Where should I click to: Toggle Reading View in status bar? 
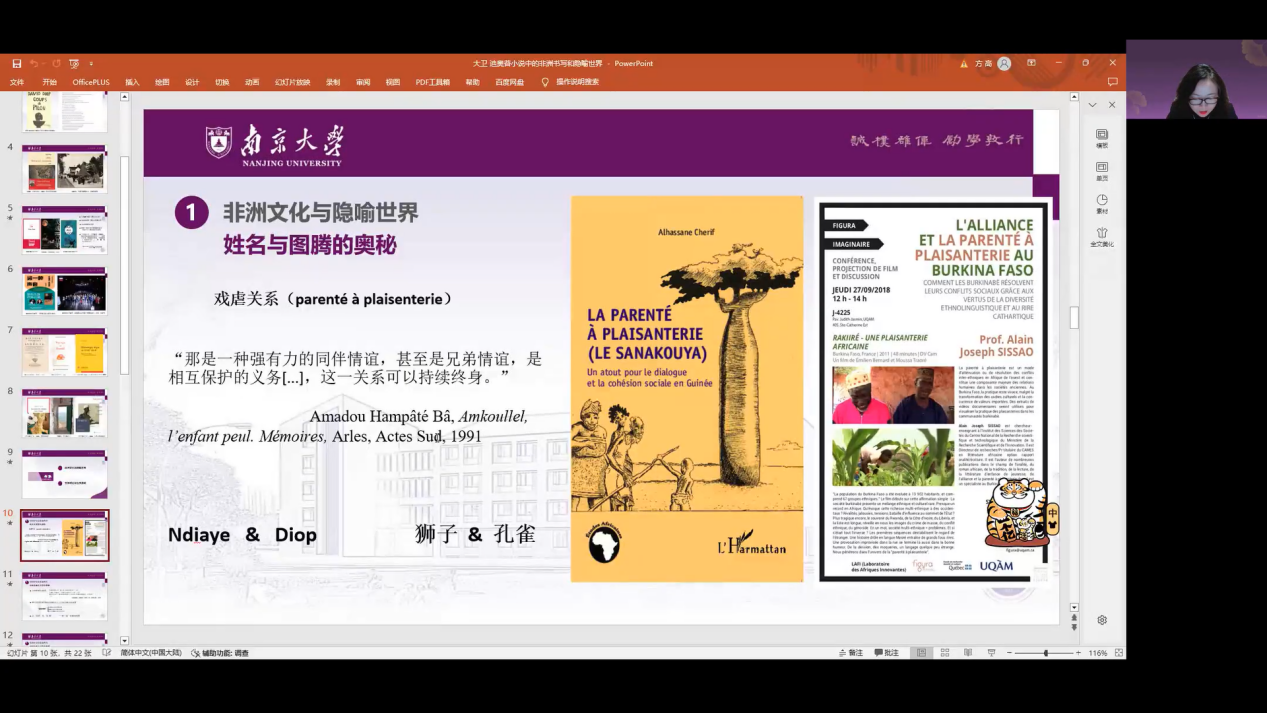pos(967,653)
